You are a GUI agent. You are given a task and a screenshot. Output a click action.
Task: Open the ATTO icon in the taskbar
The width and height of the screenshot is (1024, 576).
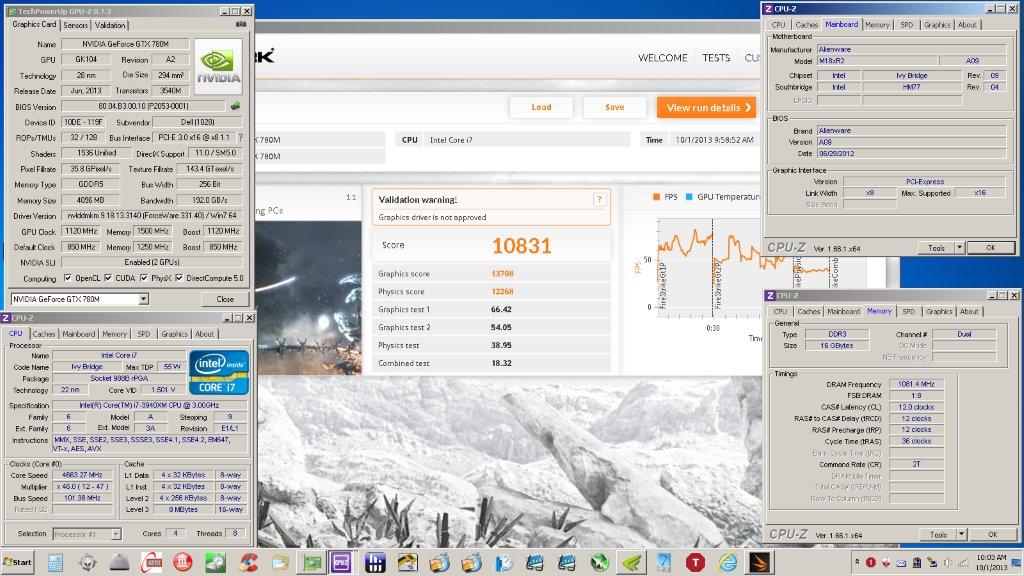[152, 562]
